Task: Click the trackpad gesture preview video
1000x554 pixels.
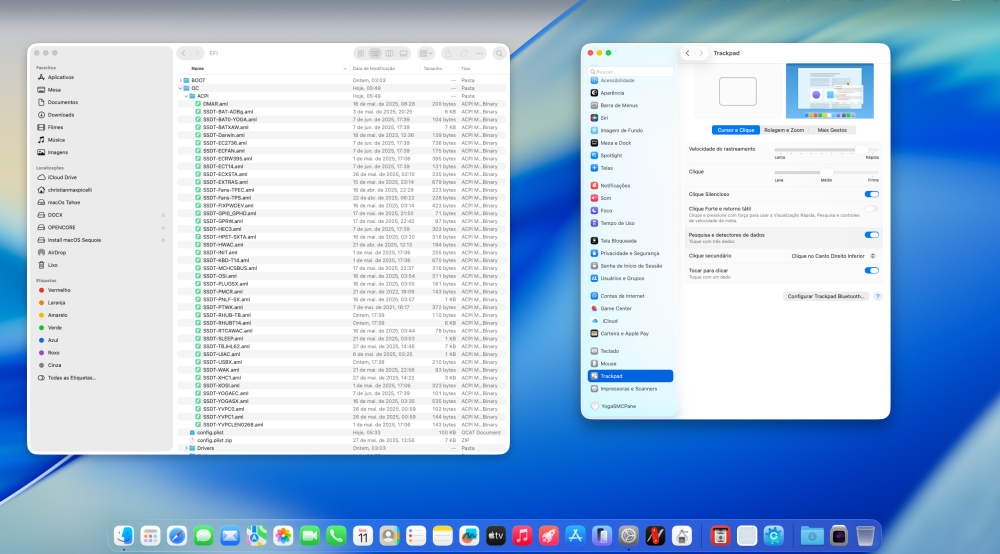Action: tap(830, 91)
